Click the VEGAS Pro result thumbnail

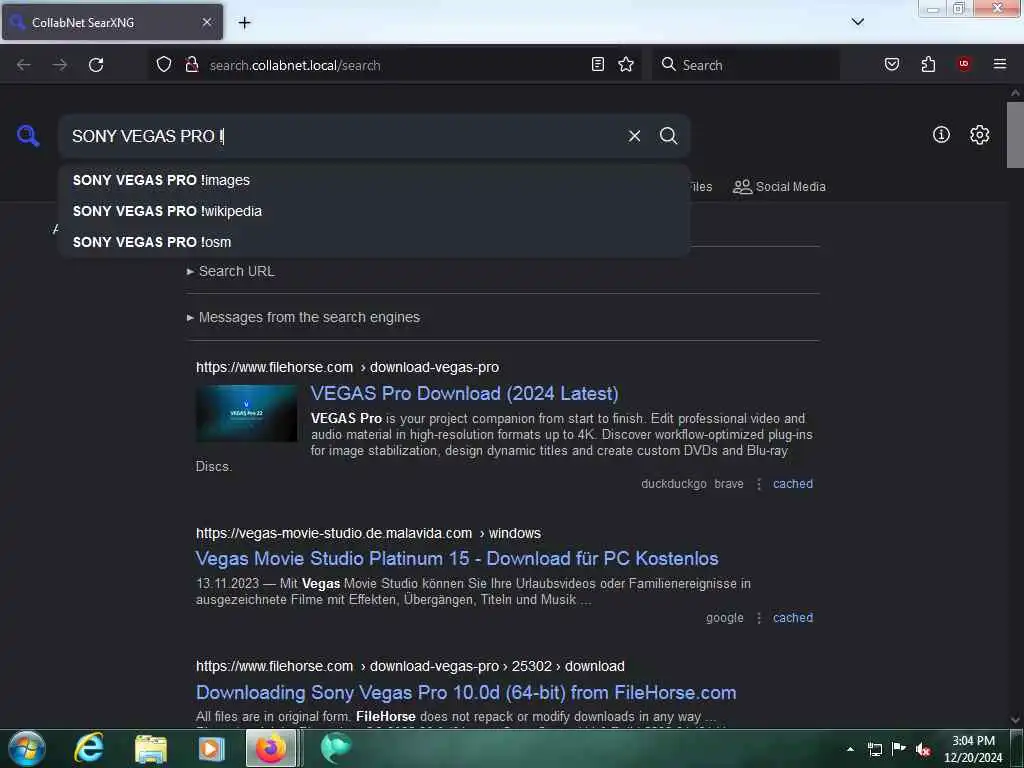[x=247, y=413]
